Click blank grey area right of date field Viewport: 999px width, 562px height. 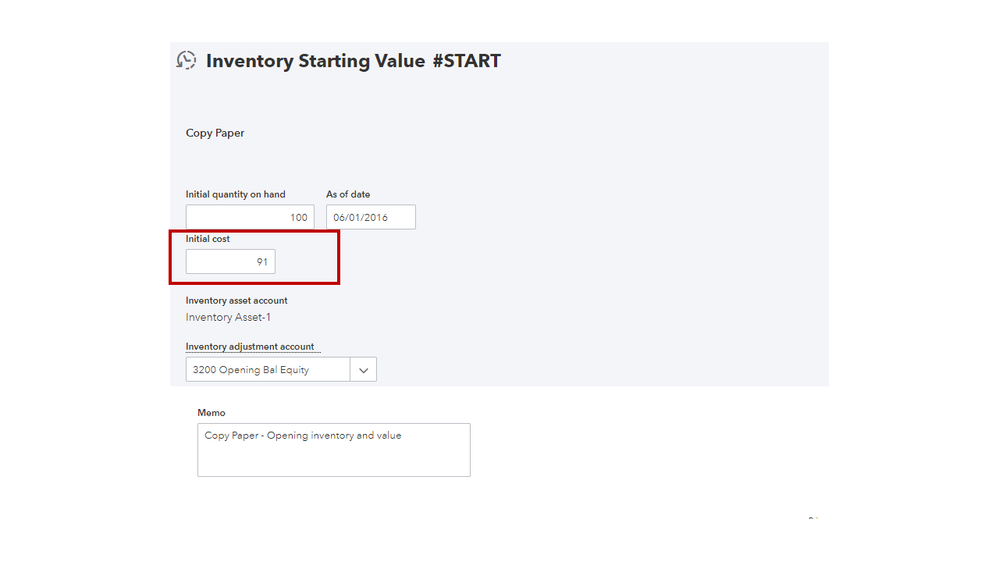click(x=600, y=217)
